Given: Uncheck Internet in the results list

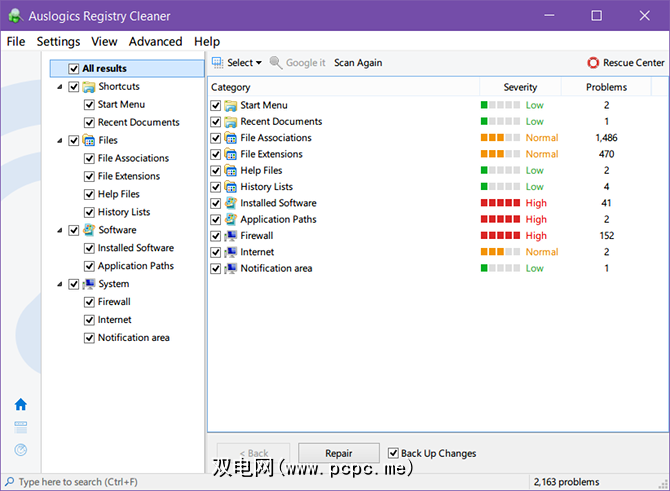Looking at the screenshot, I should pyautogui.click(x=216, y=252).
